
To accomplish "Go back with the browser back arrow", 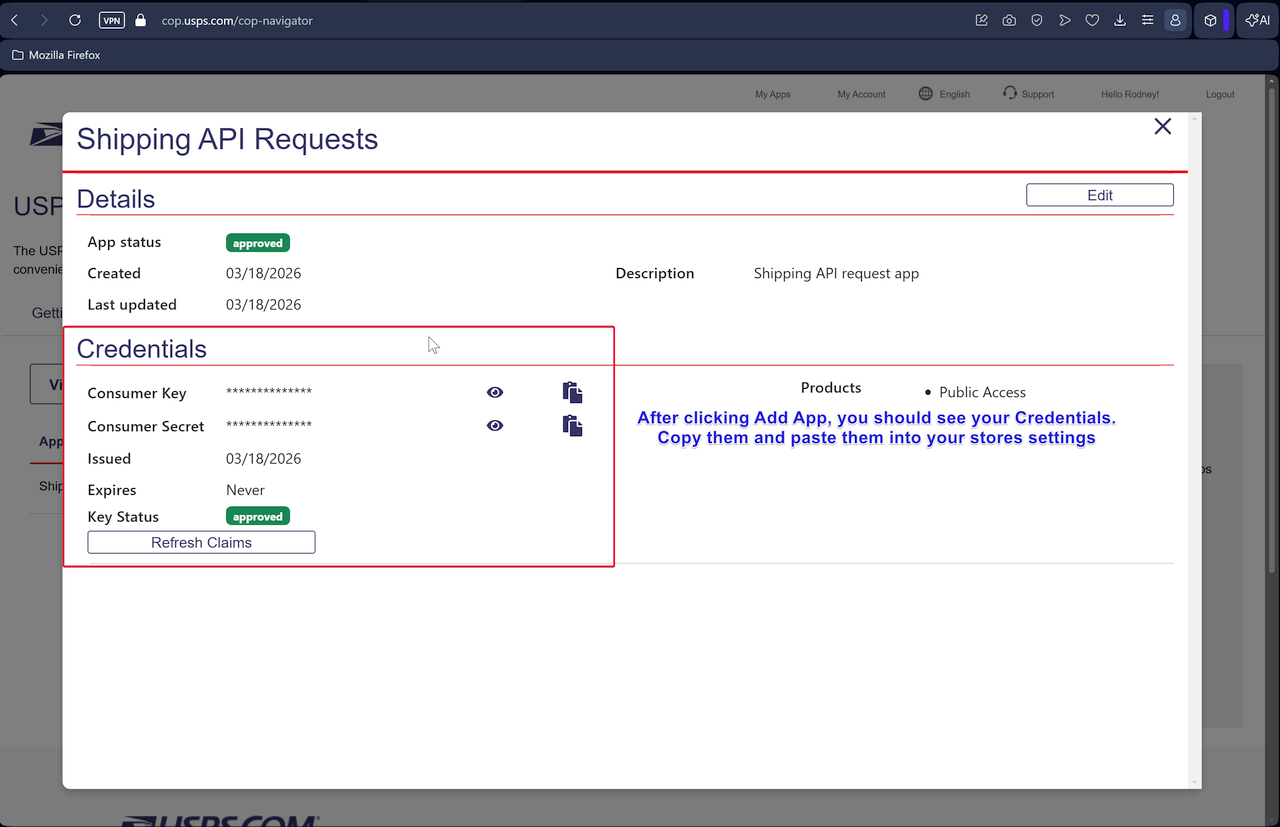I will pyautogui.click(x=14, y=20).
